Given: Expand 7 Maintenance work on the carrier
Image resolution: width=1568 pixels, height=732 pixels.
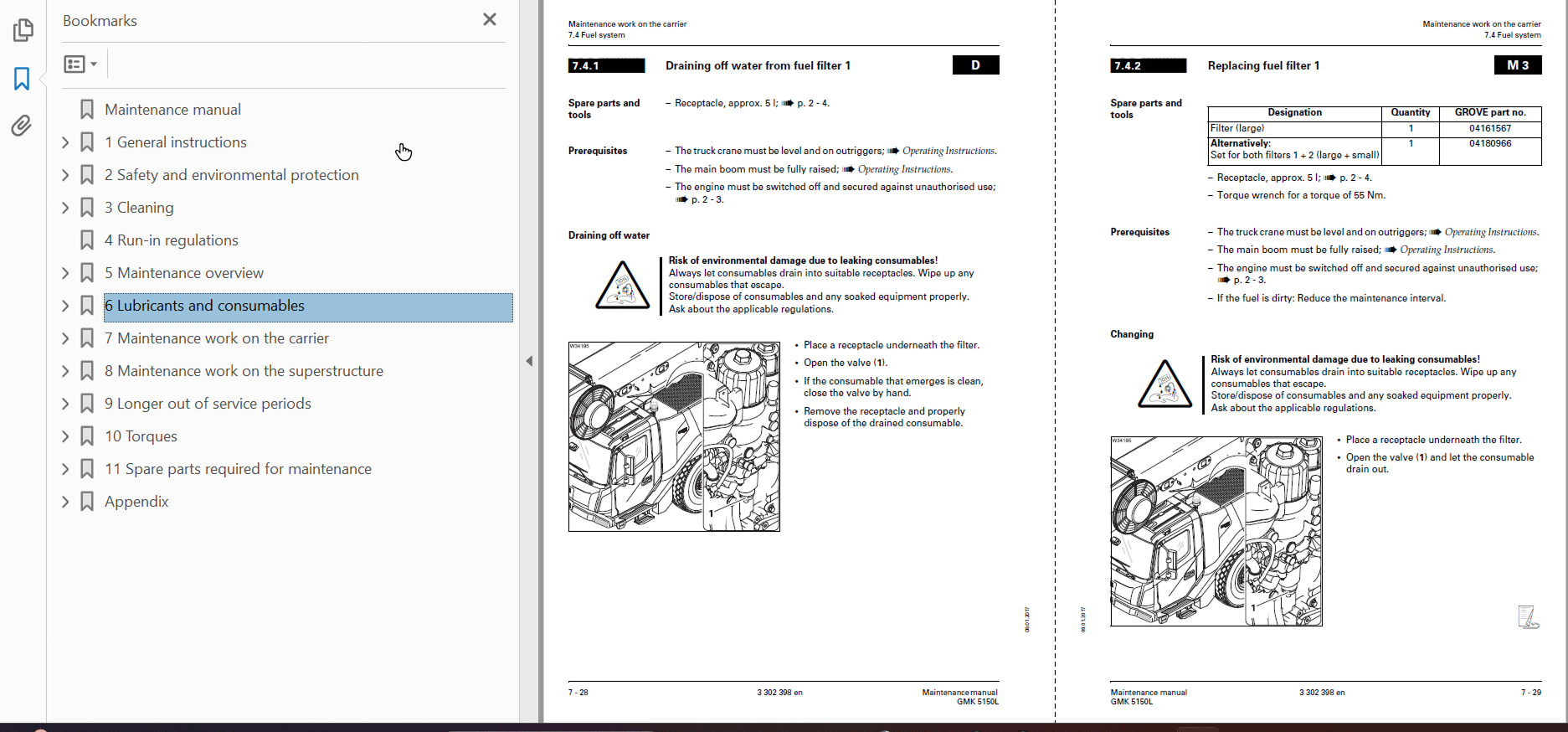Looking at the screenshot, I should click(65, 338).
